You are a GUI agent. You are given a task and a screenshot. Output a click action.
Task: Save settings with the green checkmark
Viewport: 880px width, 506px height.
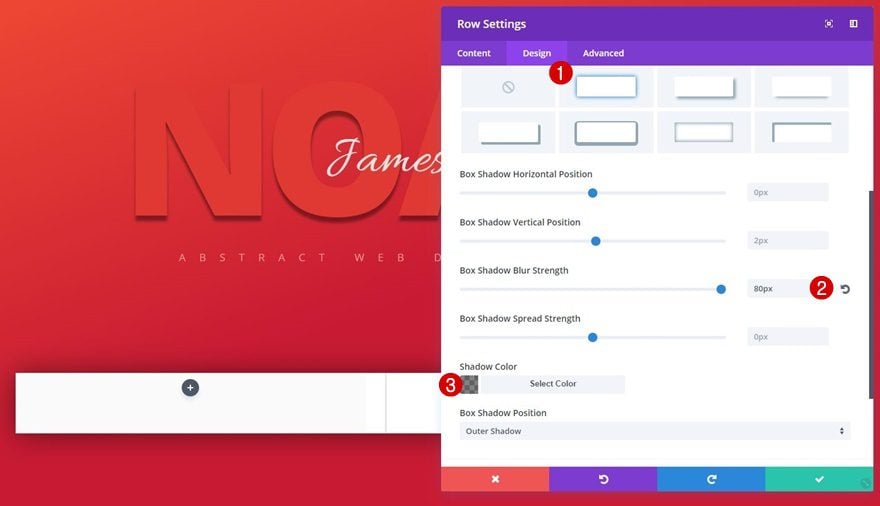(819, 479)
